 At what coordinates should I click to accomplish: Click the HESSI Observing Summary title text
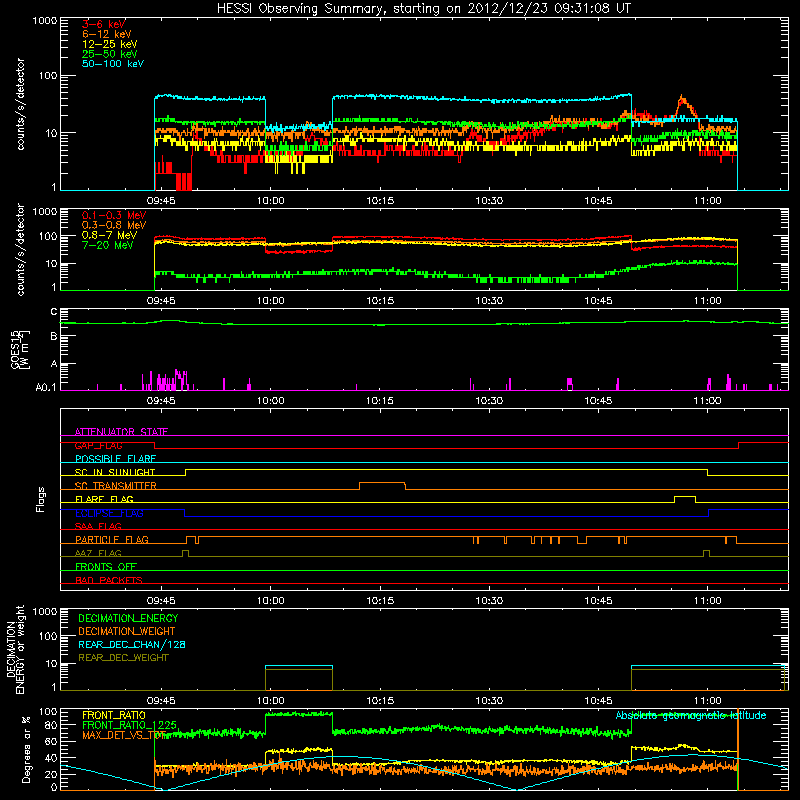[x=423, y=9]
